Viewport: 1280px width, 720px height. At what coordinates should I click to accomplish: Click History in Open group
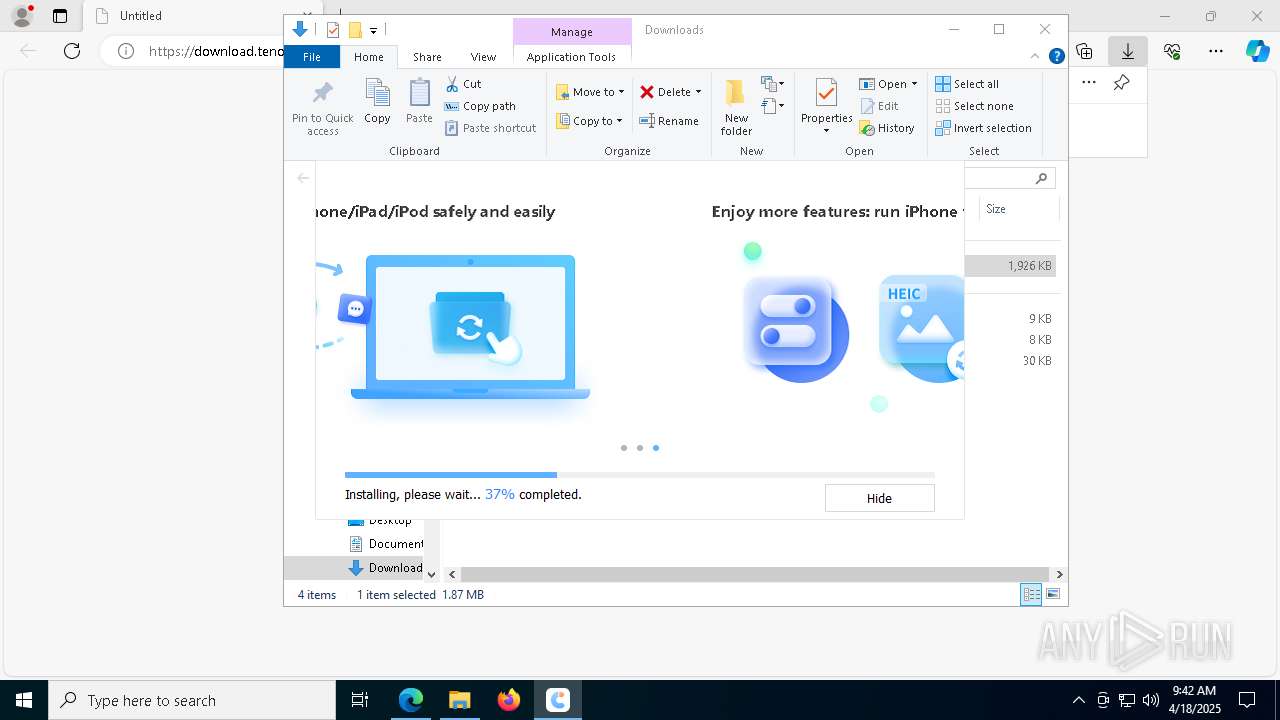[x=887, y=128]
